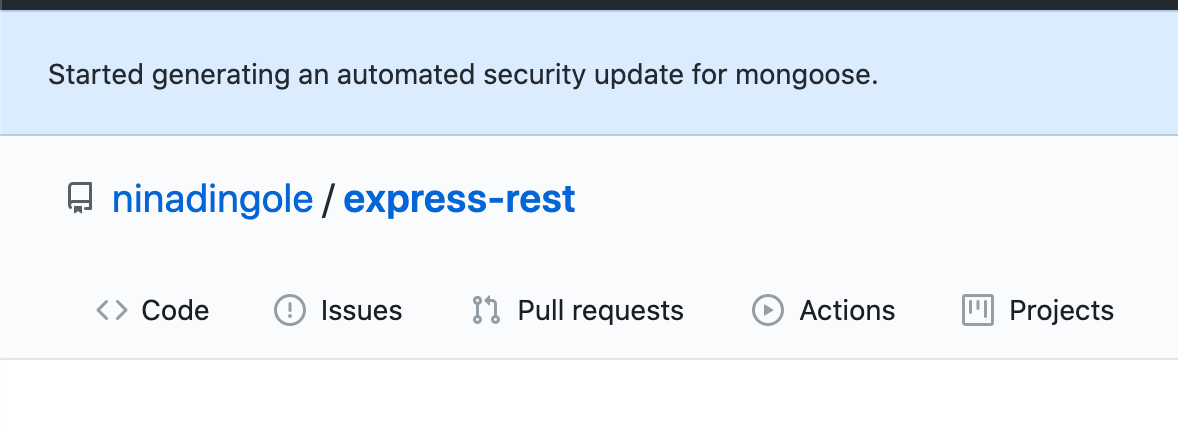Click the dark header strip at top

click(x=589, y=5)
